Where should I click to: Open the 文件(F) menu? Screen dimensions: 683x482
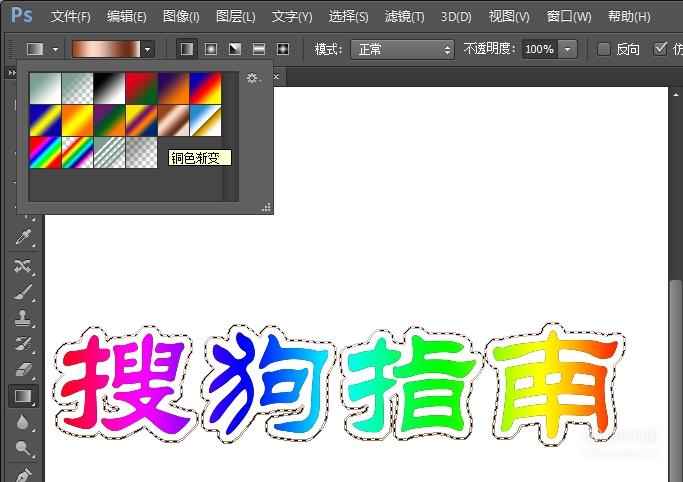pos(71,17)
